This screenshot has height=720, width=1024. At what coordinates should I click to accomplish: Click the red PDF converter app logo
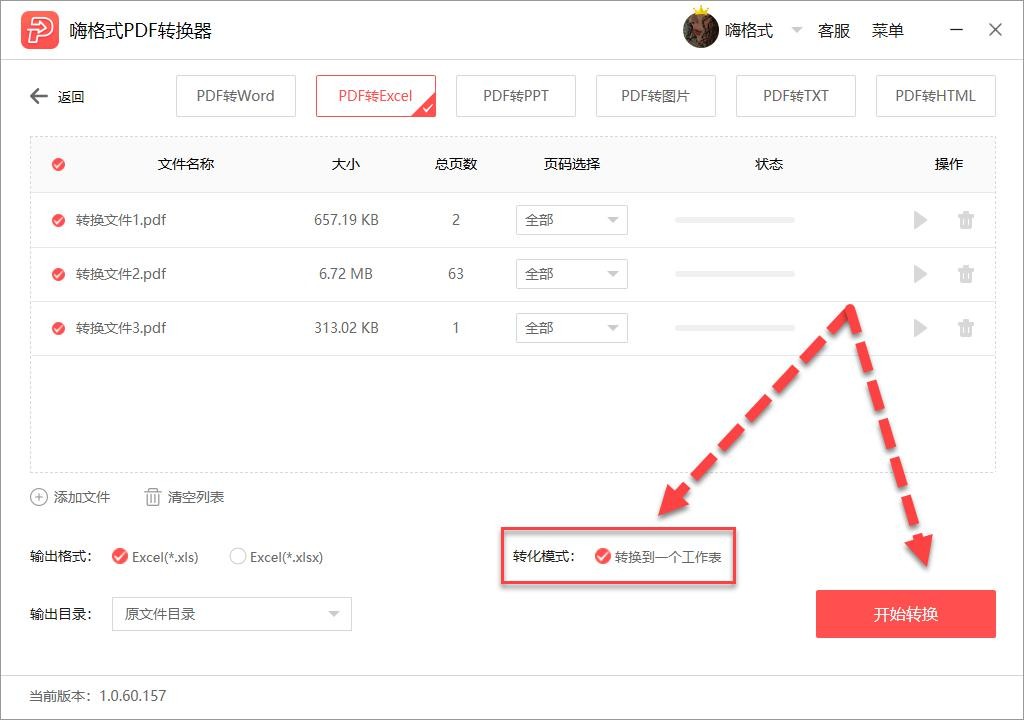pos(40,30)
